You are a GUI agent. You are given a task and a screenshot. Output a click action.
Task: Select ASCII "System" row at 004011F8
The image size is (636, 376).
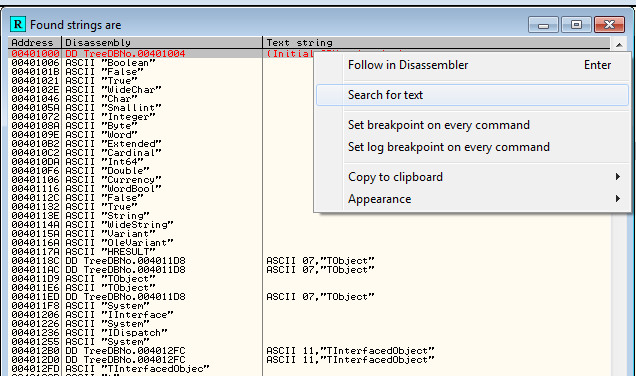tap(309, 305)
